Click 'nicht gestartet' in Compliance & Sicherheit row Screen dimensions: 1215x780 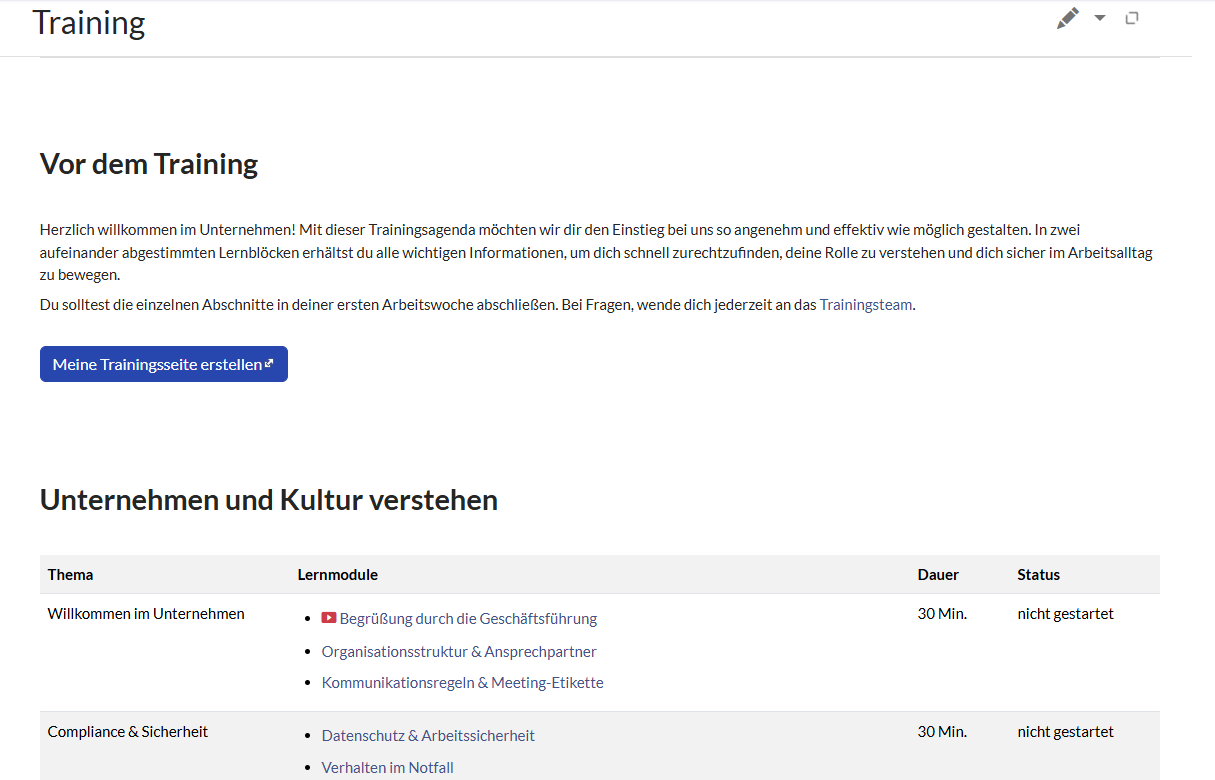coord(1065,731)
